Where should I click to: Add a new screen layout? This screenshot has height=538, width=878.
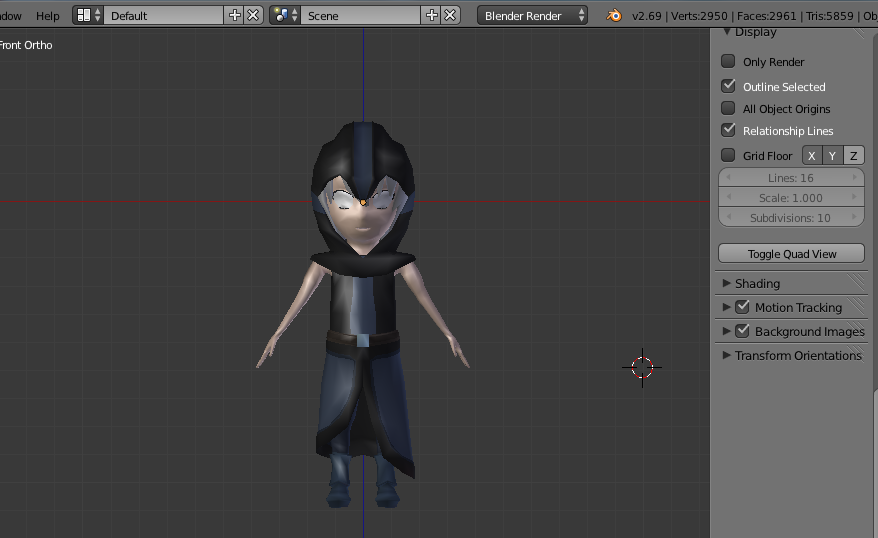click(x=235, y=16)
